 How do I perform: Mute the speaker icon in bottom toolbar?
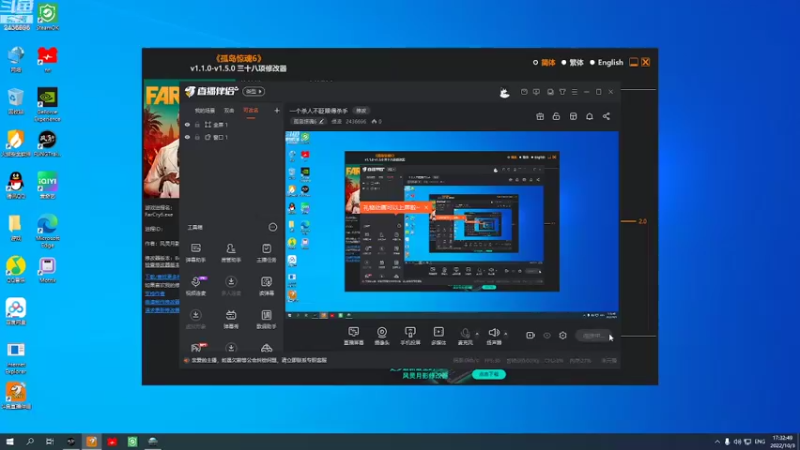click(x=493, y=334)
